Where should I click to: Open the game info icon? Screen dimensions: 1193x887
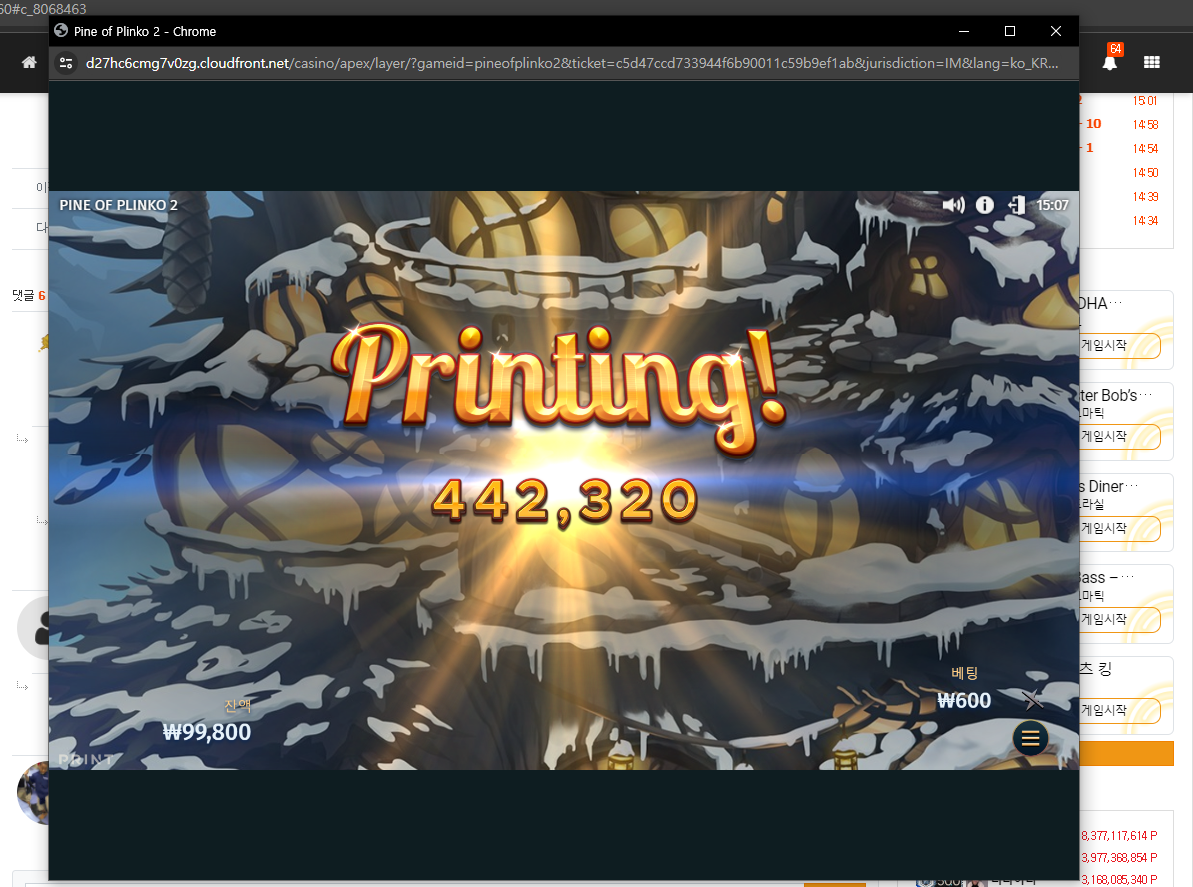[x=985, y=205]
